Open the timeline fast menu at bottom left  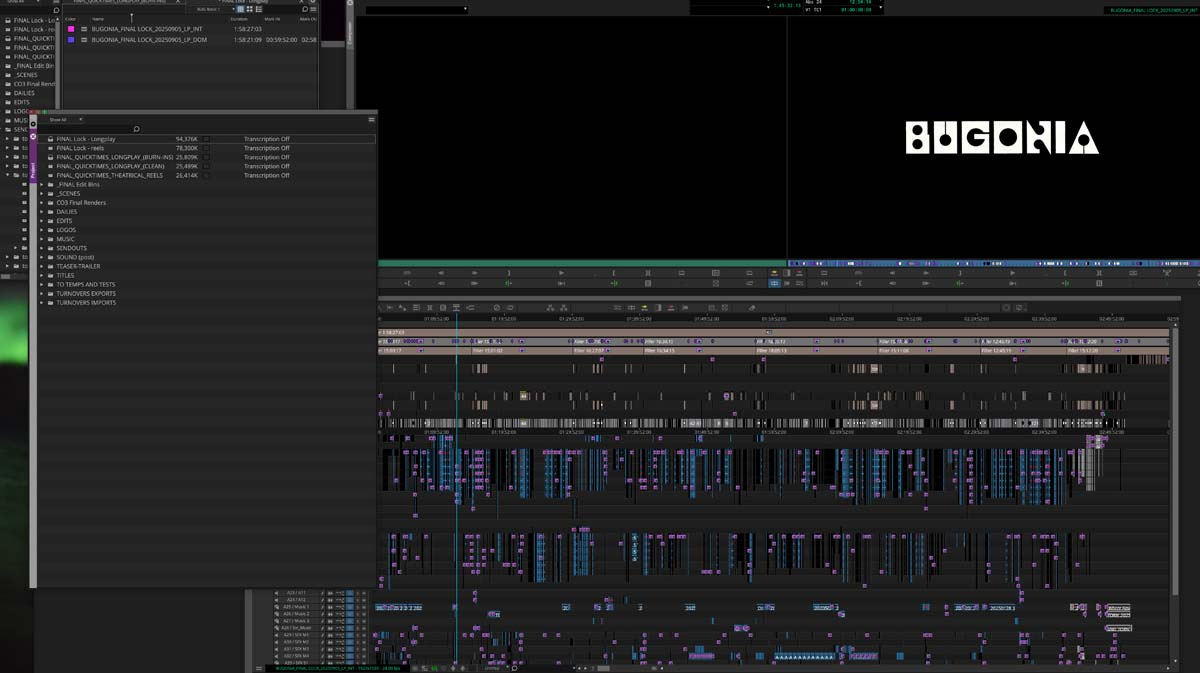pyautogui.click(x=259, y=668)
